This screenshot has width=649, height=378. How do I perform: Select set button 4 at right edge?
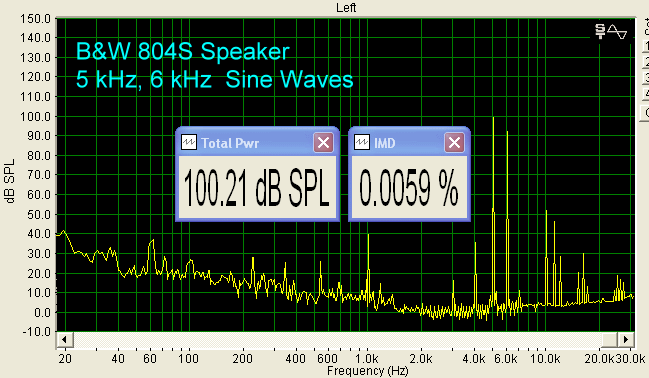coord(646,94)
